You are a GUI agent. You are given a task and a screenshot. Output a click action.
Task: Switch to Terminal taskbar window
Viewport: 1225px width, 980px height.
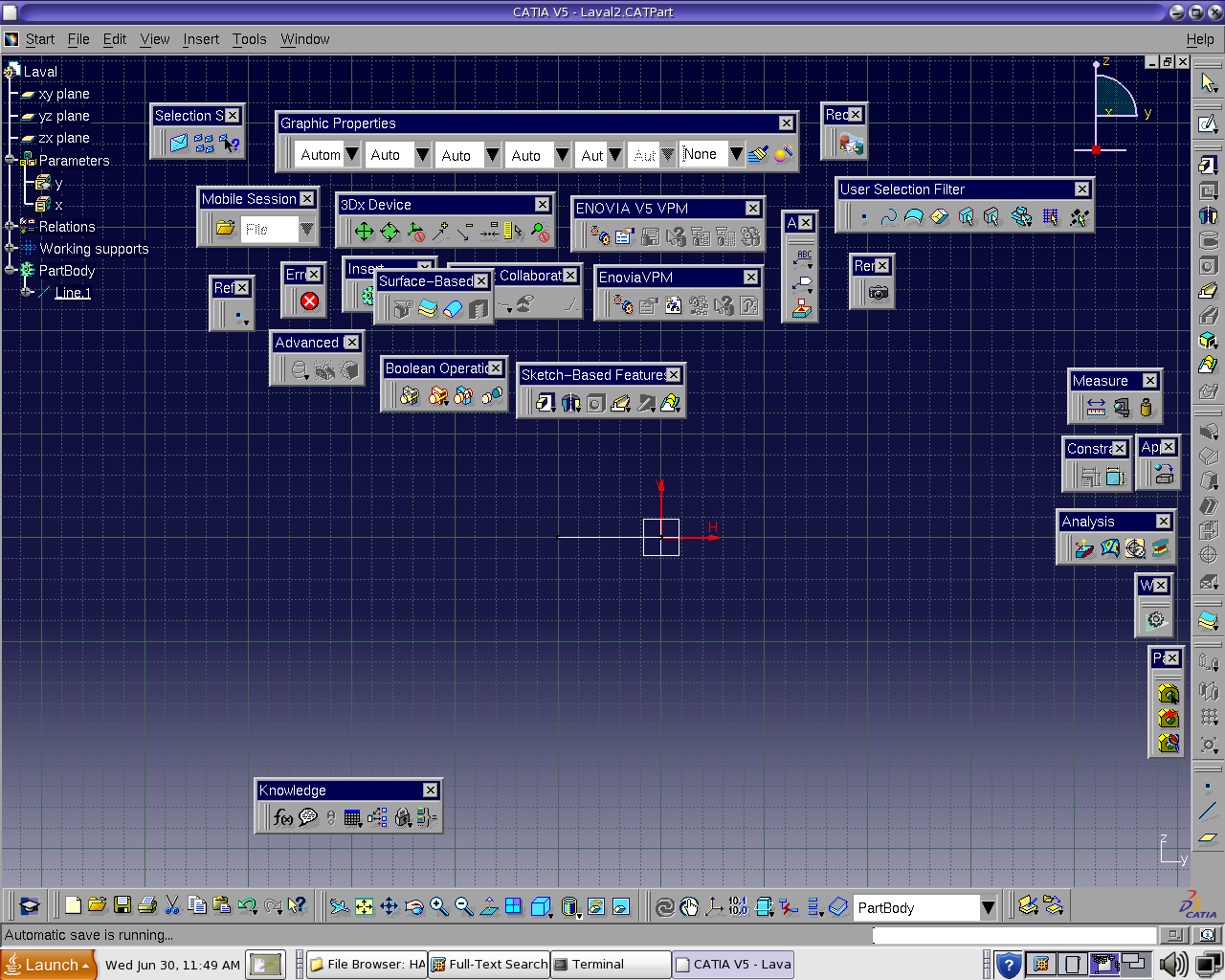tap(611, 965)
